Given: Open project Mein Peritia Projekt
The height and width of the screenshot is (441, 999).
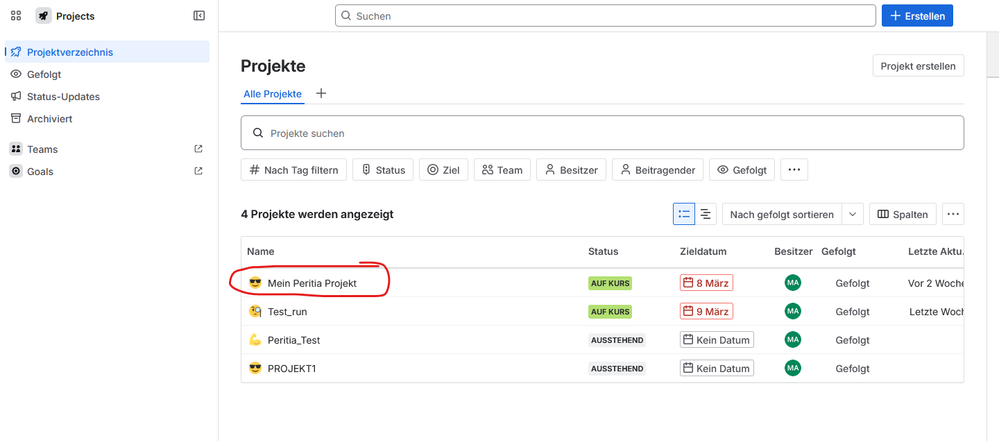Looking at the screenshot, I should [312, 283].
